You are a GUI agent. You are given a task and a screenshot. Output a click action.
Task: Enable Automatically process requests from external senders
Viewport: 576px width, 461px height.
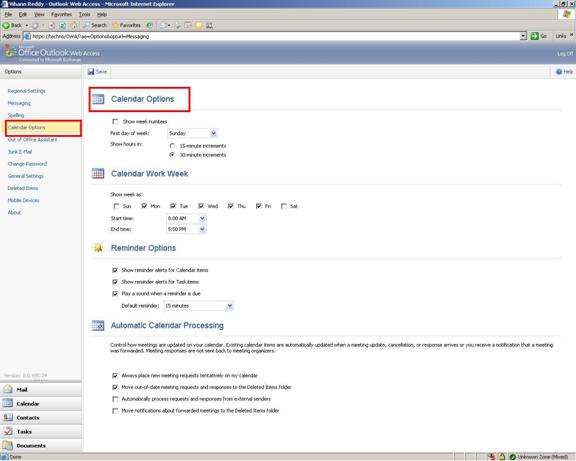(115, 399)
